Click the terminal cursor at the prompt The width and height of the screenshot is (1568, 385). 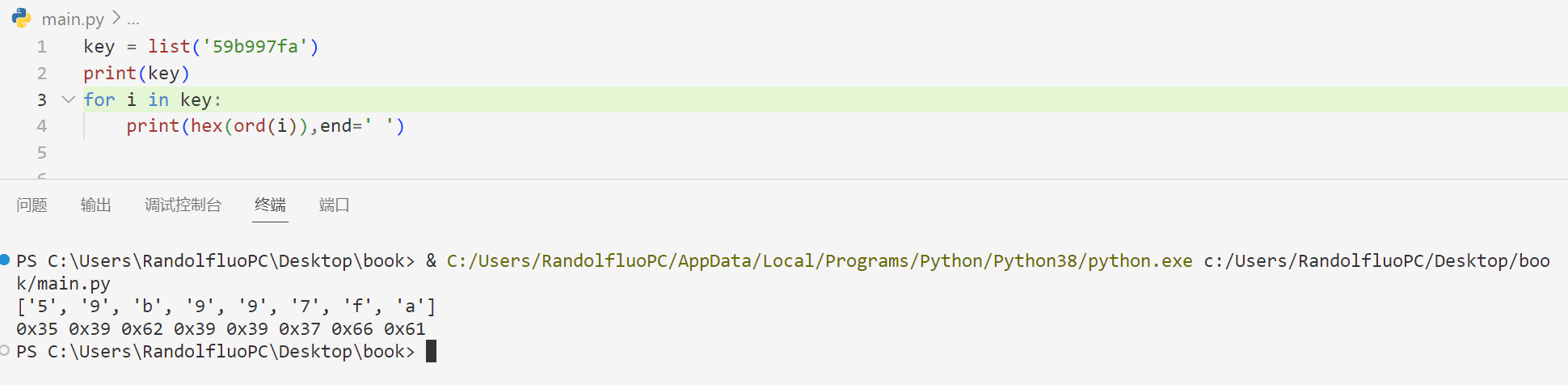click(x=432, y=351)
